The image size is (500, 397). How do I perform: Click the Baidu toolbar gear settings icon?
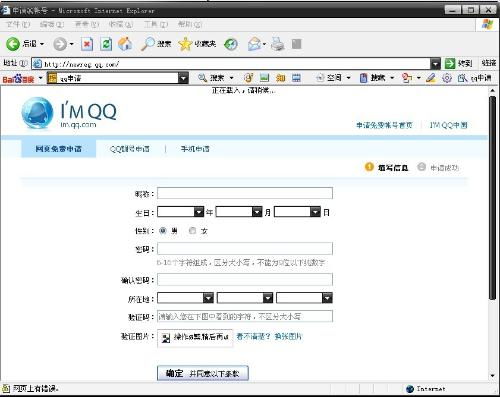pyautogui.click(x=447, y=78)
